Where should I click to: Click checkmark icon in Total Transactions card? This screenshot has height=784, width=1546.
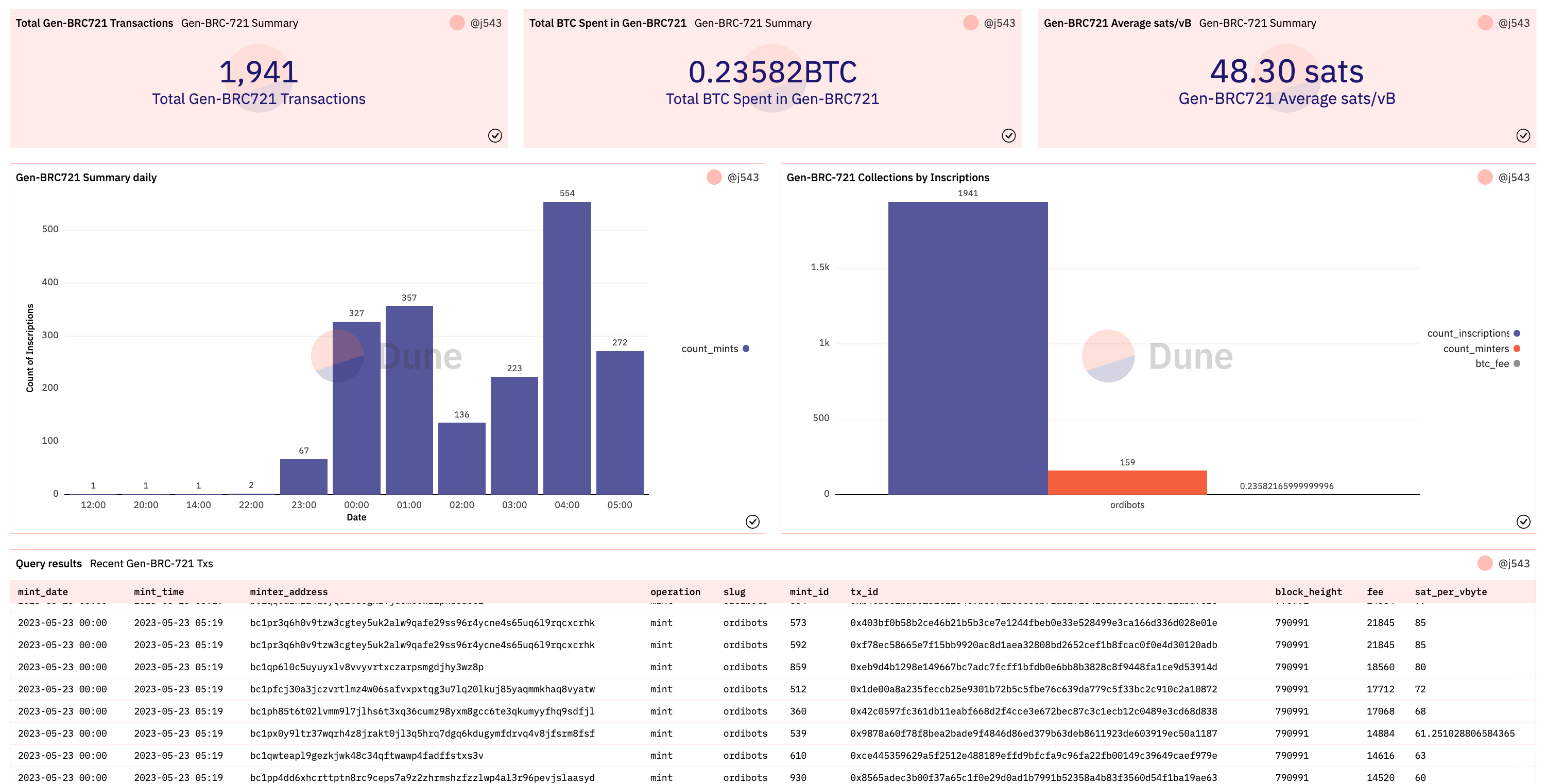[494, 135]
